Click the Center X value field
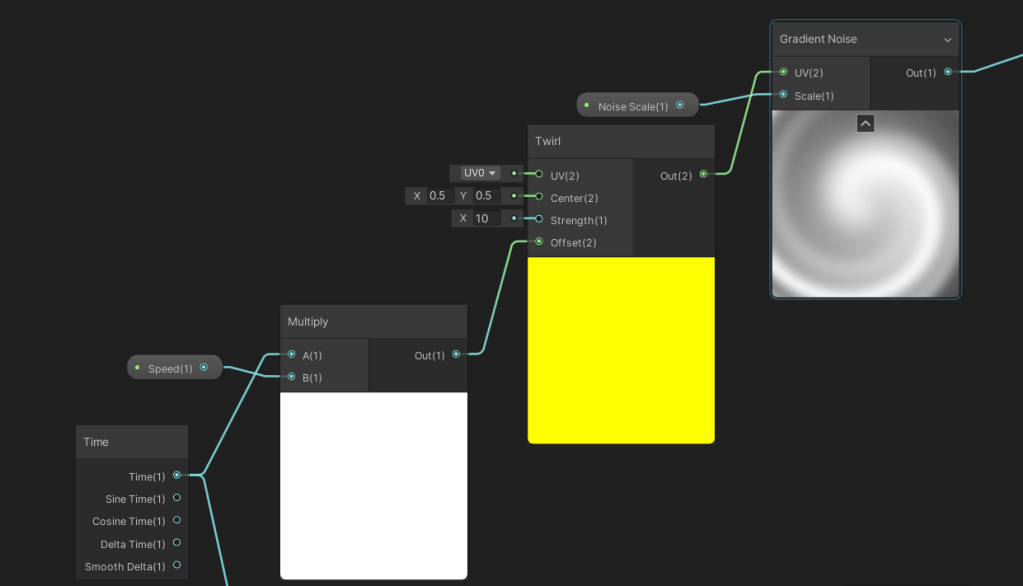This screenshot has height=586, width=1023. coord(437,196)
